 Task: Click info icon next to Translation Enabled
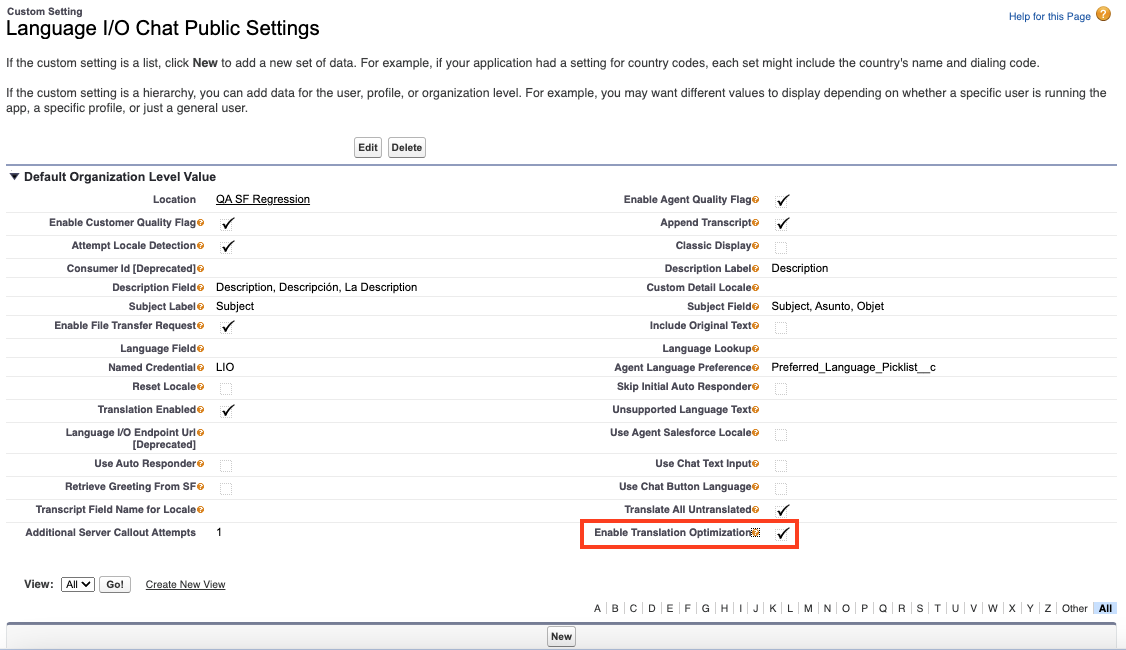(x=201, y=410)
